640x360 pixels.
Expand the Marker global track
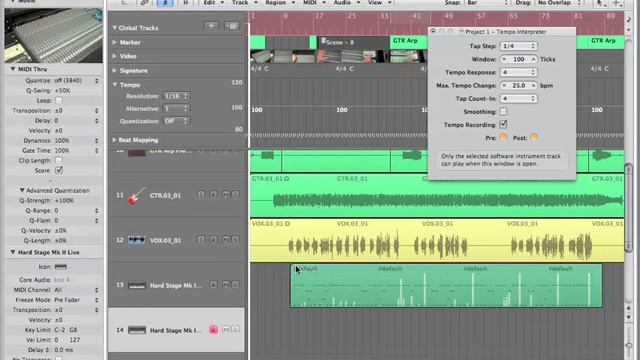115,42
